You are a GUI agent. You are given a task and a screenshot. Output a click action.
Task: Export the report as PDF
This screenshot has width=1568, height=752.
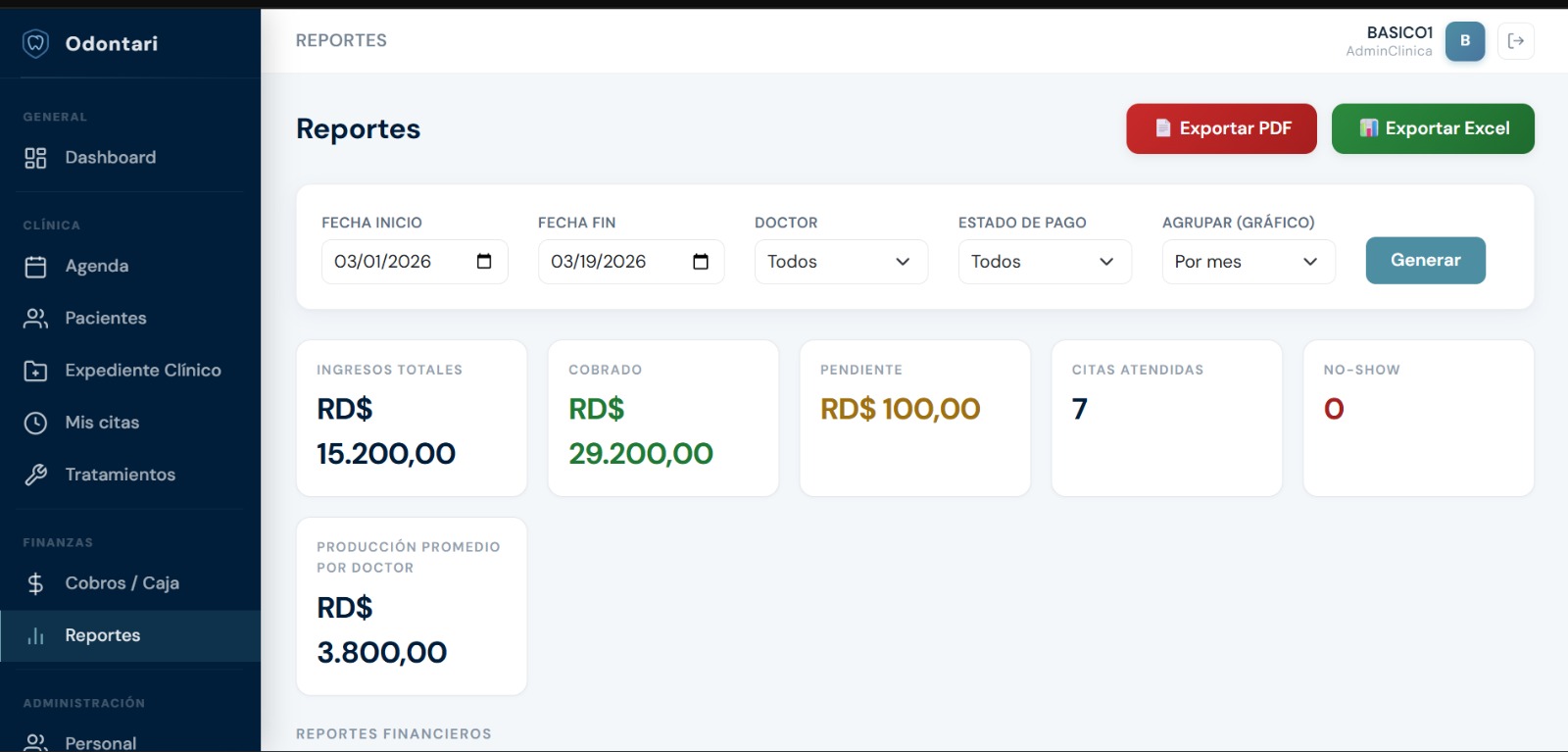point(1221,128)
